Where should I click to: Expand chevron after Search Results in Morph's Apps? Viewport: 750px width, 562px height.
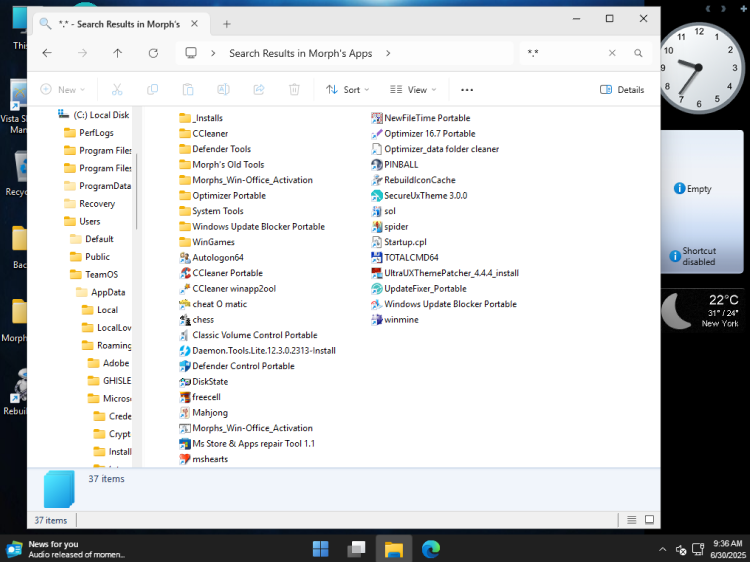[388, 53]
